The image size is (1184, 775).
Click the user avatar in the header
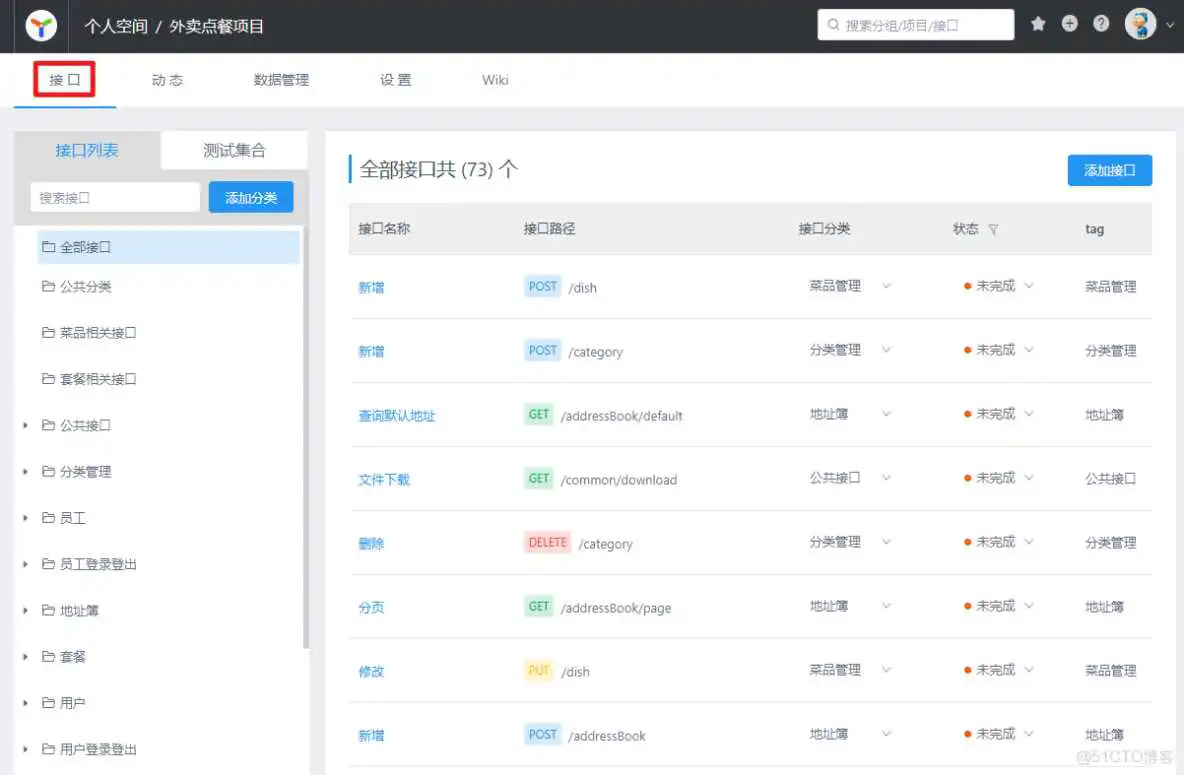(x=1141, y=23)
